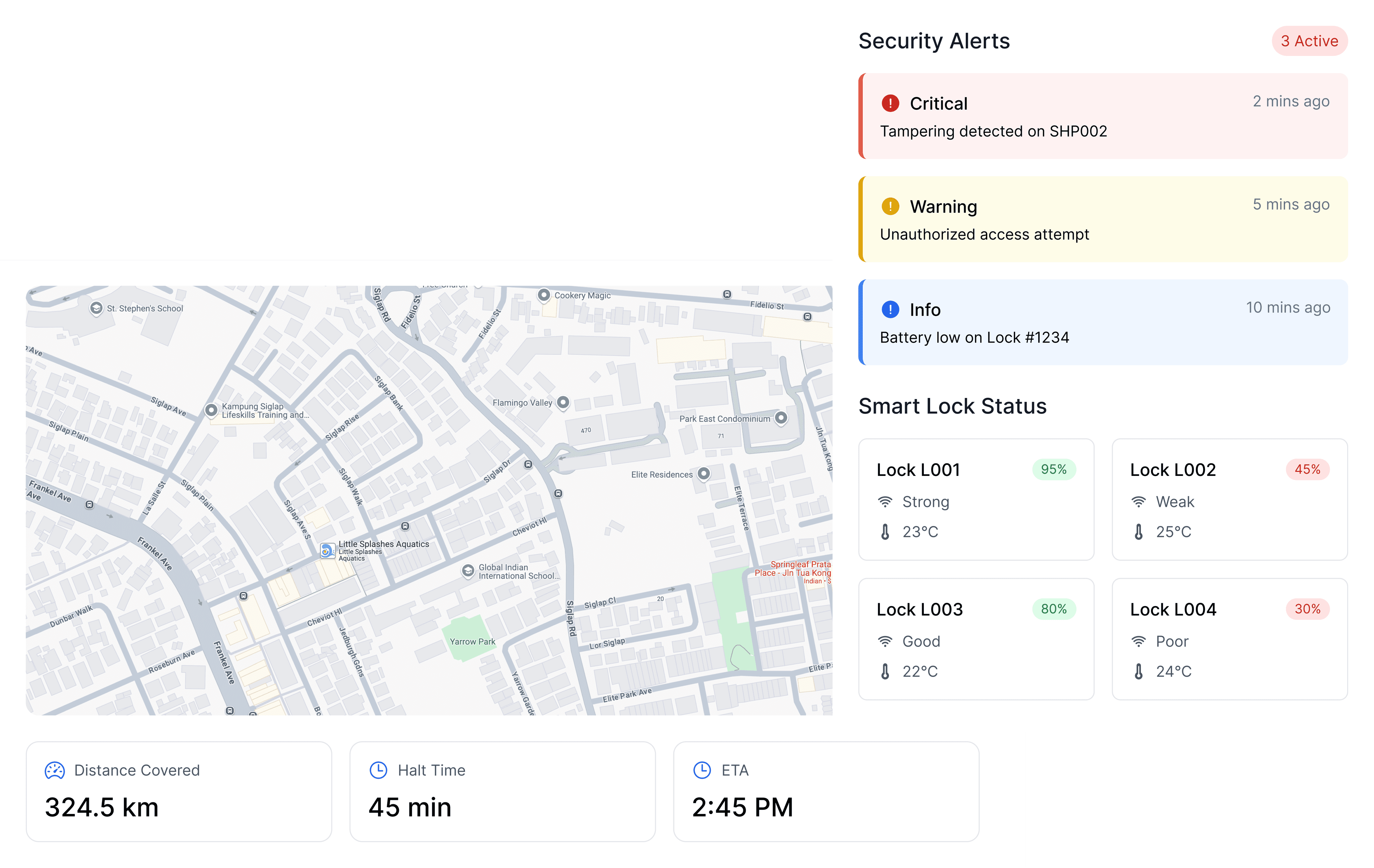This screenshot has height=868, width=1374.
Task: Click the Distance Covered label
Action: point(137,770)
